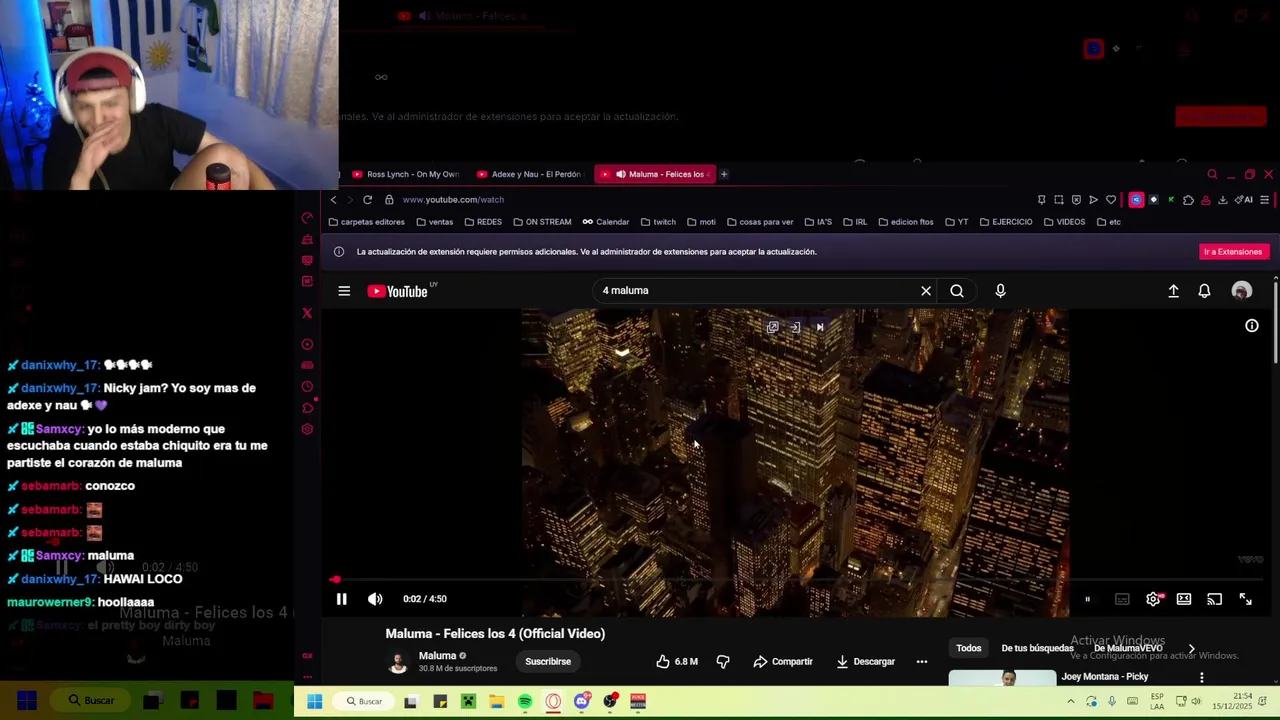Screen dimensions: 1280x720
Task: Switch to Adexe y Nau - El Perdón tab
Action: click(529, 174)
